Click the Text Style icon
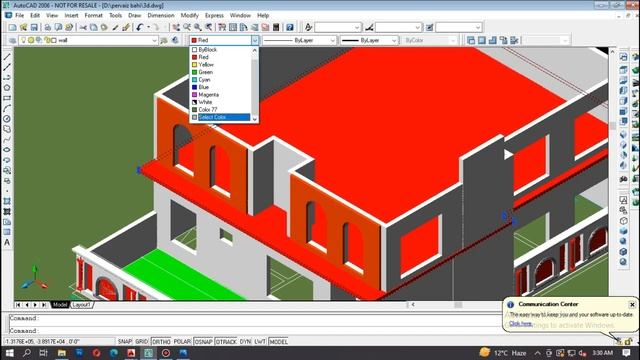Viewport: 640px width, 360px height. 308,27
